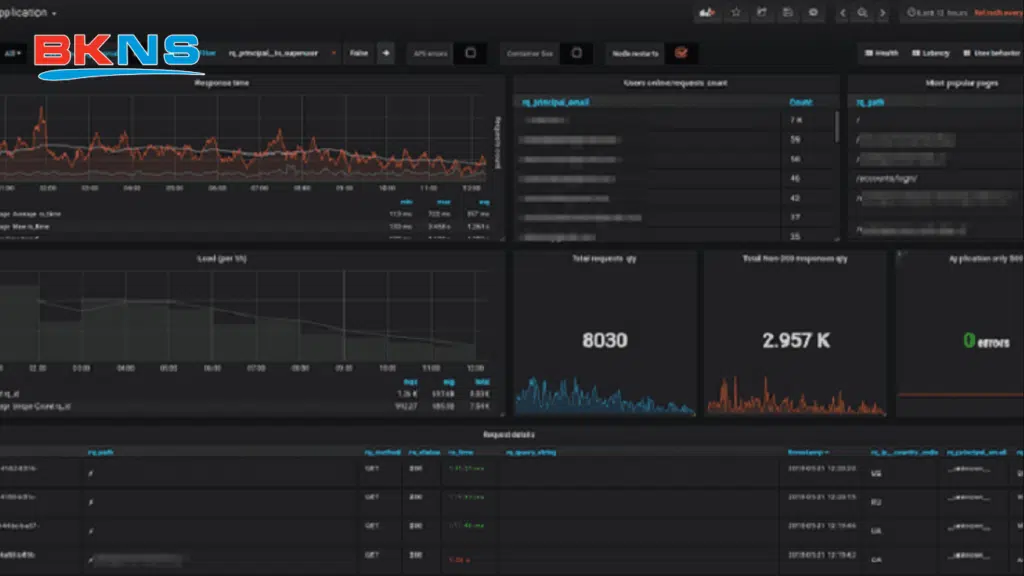
Task: Toggle the Container Size checkbox
Action: point(576,53)
